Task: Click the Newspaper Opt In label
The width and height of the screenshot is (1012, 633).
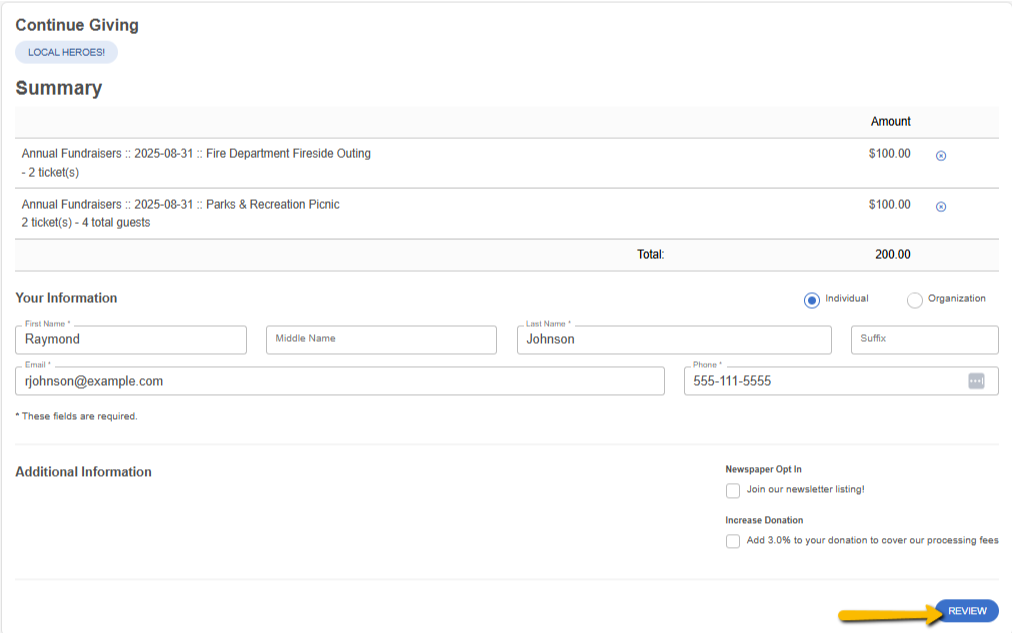Action: (x=764, y=469)
